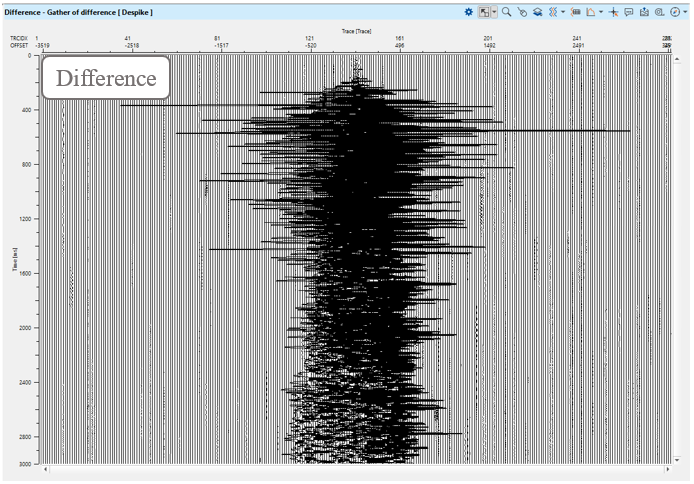
Task: Activate the selection pointer tool
Action: pyautogui.click(x=484, y=12)
